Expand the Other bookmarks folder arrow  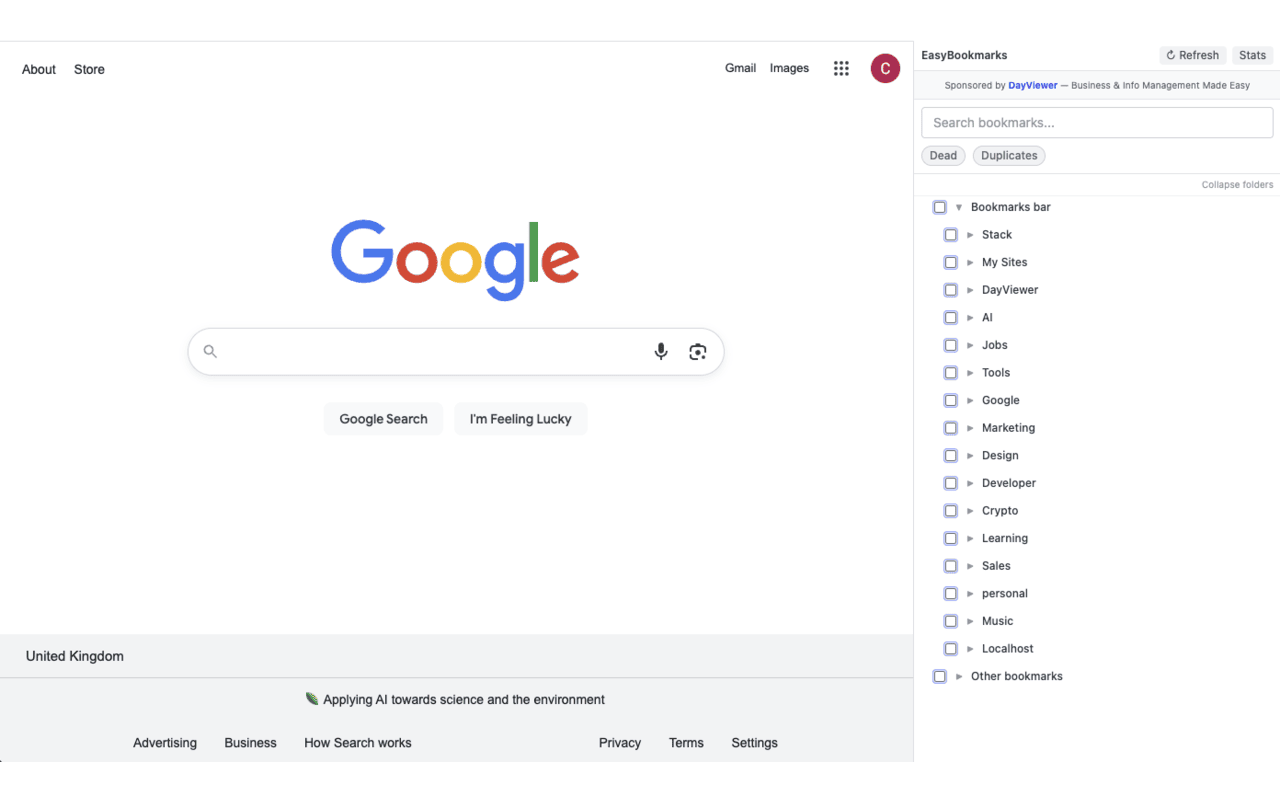click(959, 676)
